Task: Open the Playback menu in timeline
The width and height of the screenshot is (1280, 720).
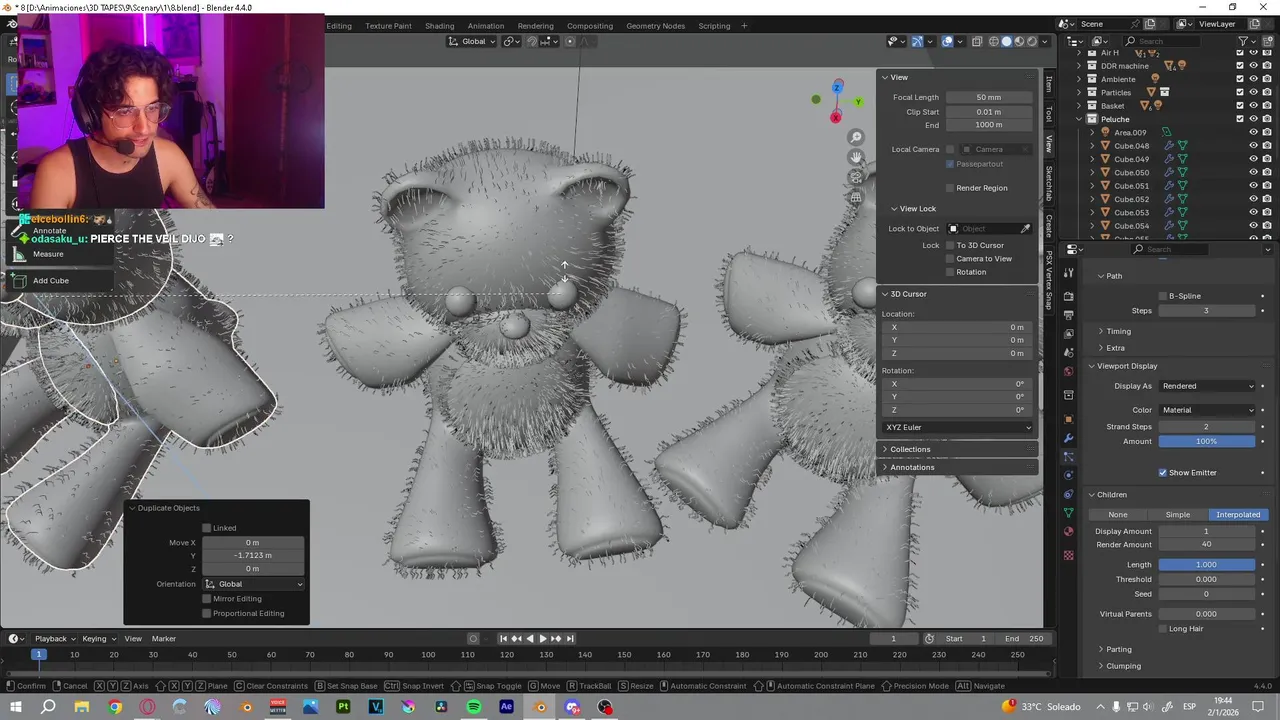Action: 54,639
